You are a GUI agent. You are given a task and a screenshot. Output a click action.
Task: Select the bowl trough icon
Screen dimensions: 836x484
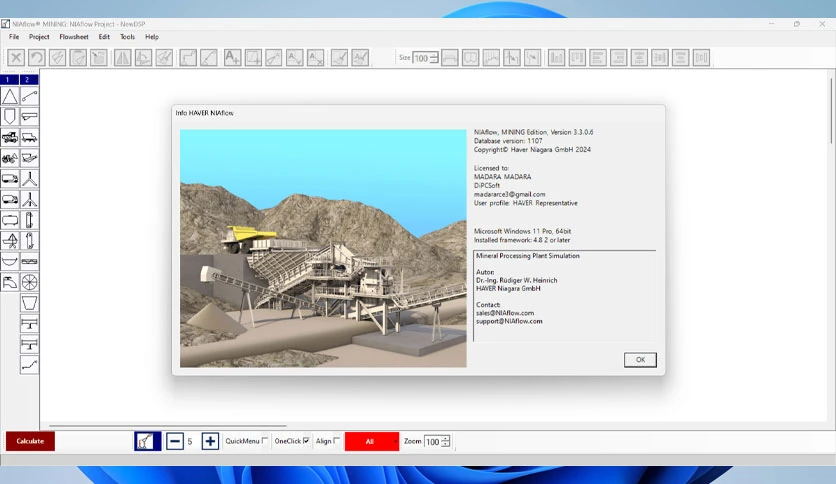click(x=10, y=261)
